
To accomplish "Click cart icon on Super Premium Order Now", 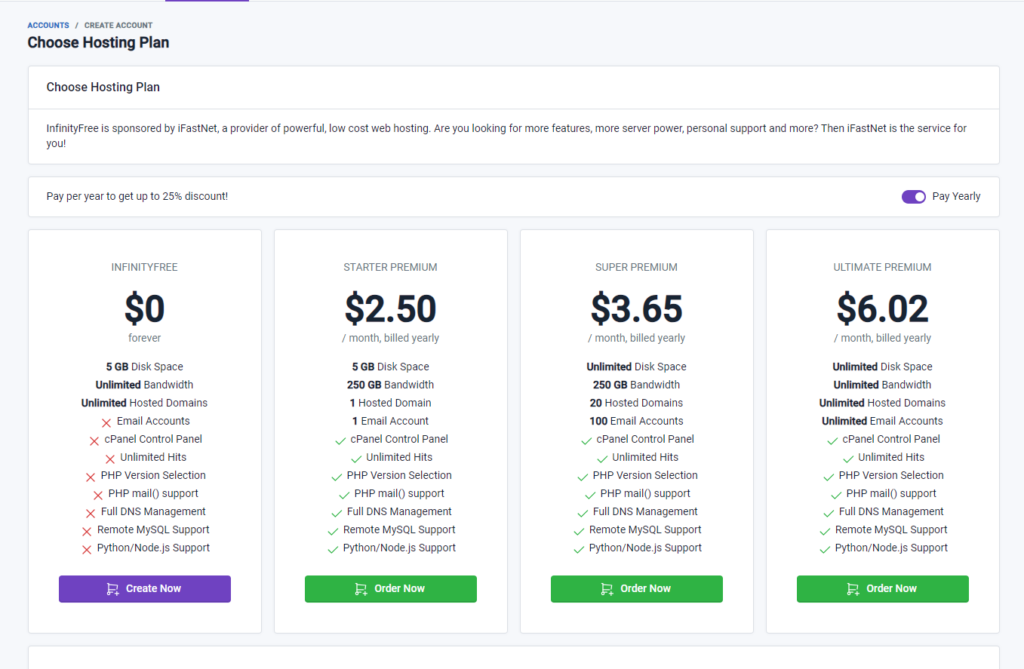I will point(607,589).
